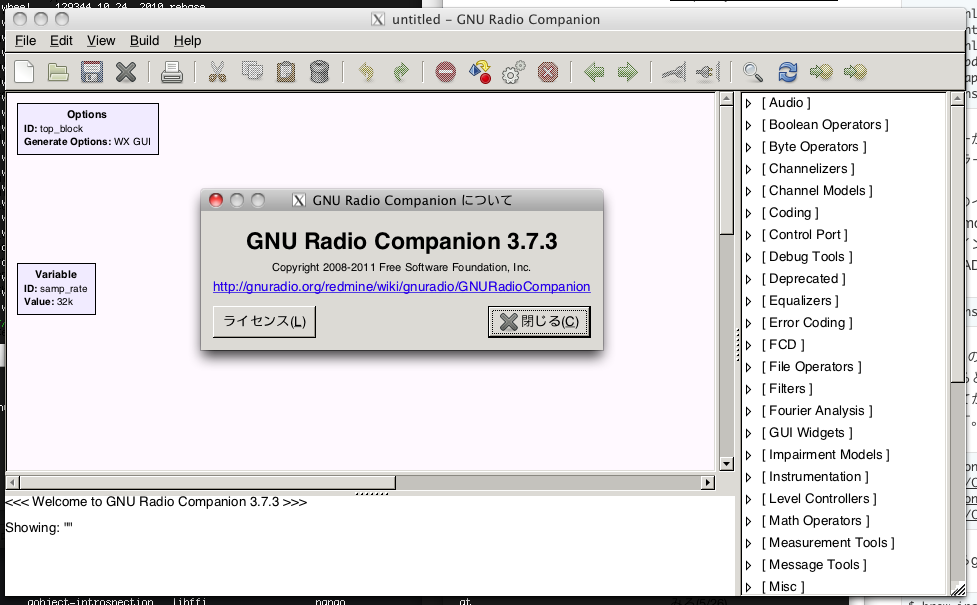Open the File menu
The width and height of the screenshot is (977, 605).
pyautogui.click(x=26, y=40)
